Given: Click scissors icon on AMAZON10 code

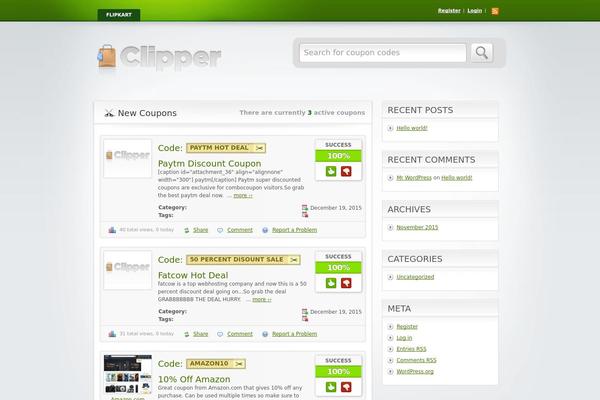Looking at the screenshot, I should pyautogui.click(x=239, y=364).
